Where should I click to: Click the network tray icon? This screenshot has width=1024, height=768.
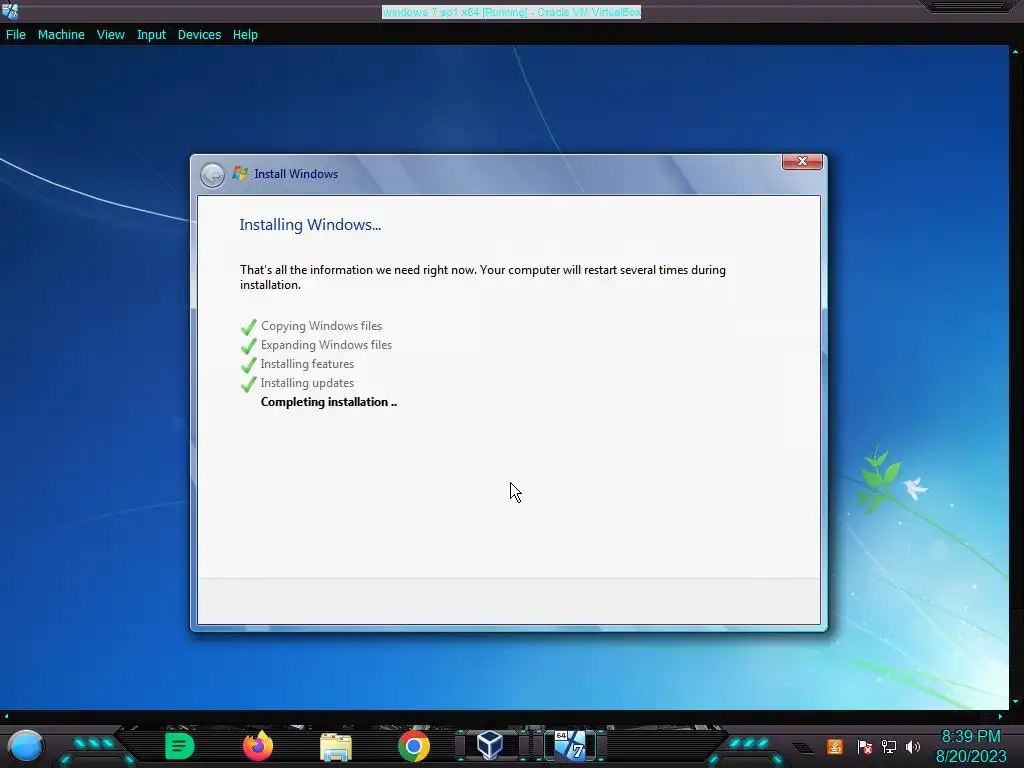pyautogui.click(x=889, y=746)
